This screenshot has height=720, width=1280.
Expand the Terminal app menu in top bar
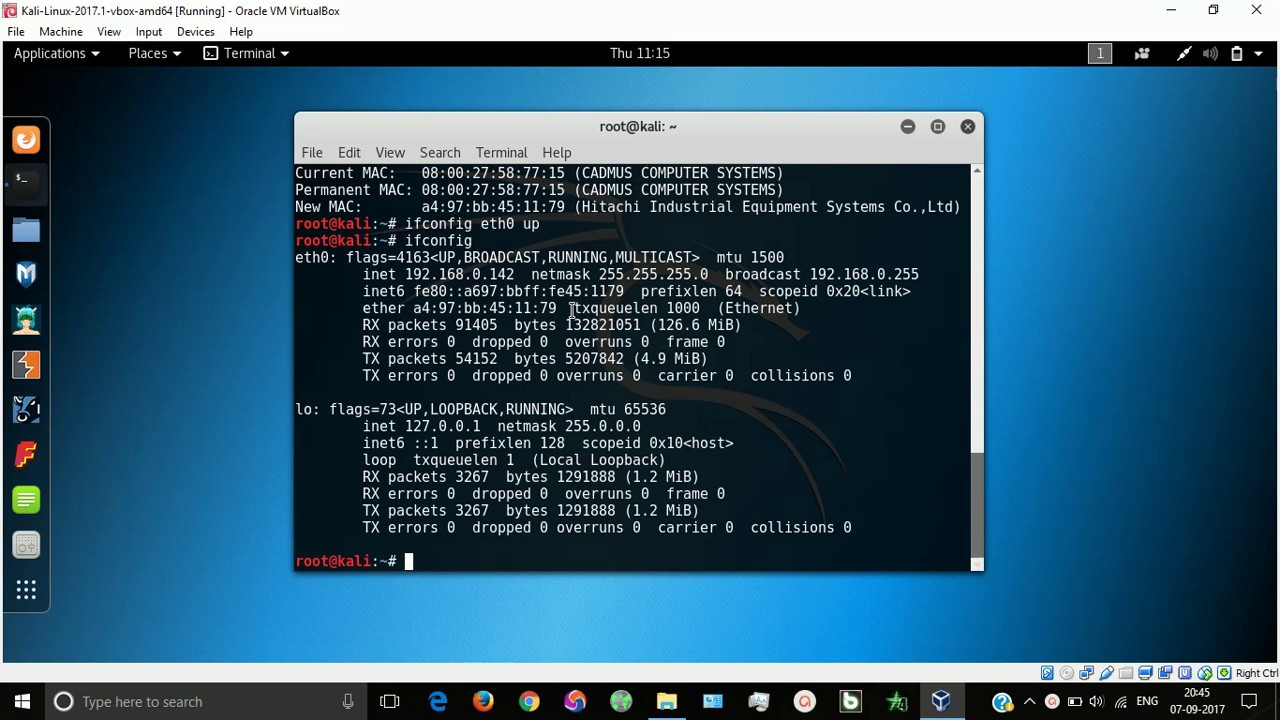point(246,53)
